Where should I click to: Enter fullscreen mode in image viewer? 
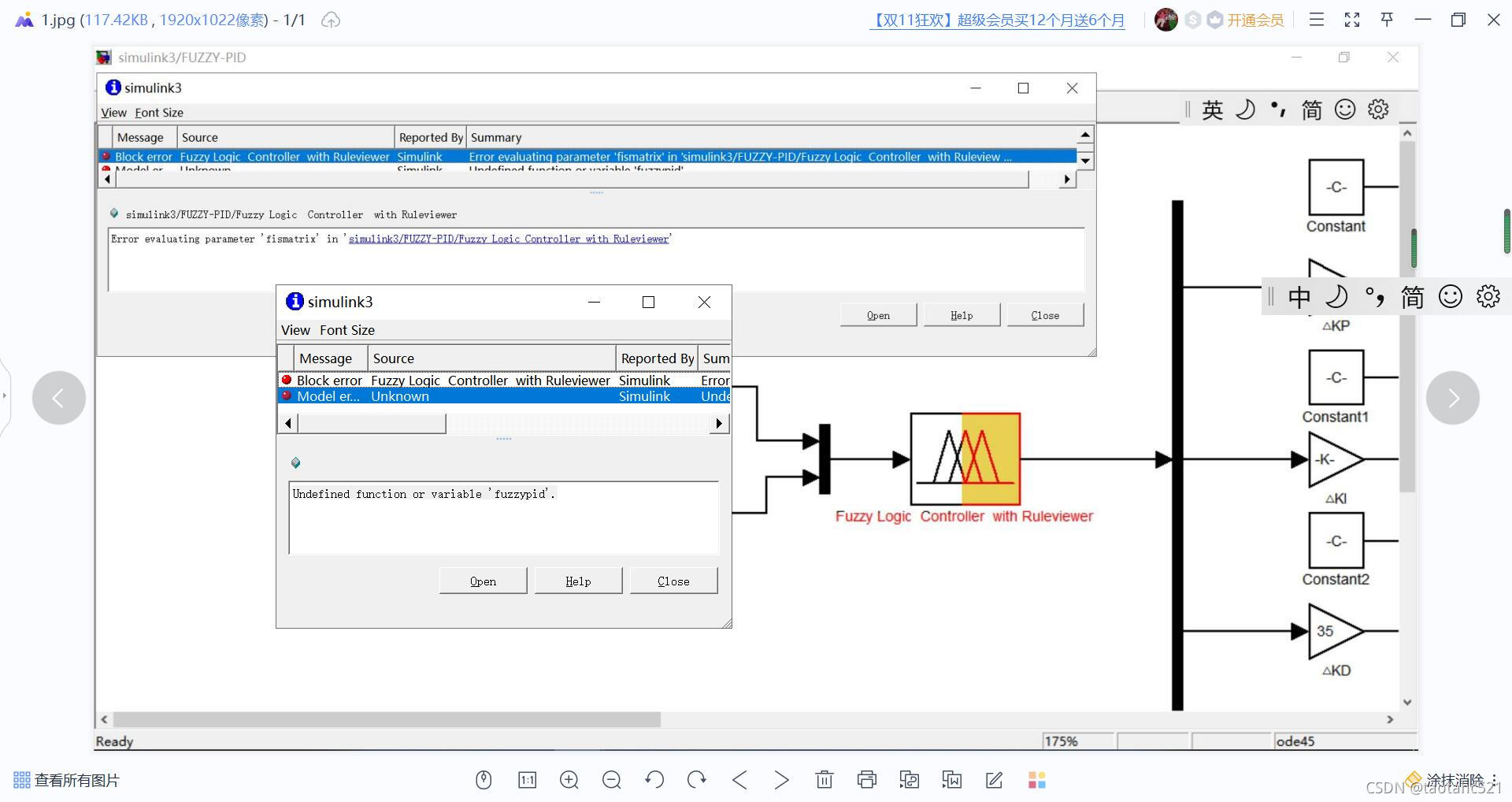point(1352,20)
